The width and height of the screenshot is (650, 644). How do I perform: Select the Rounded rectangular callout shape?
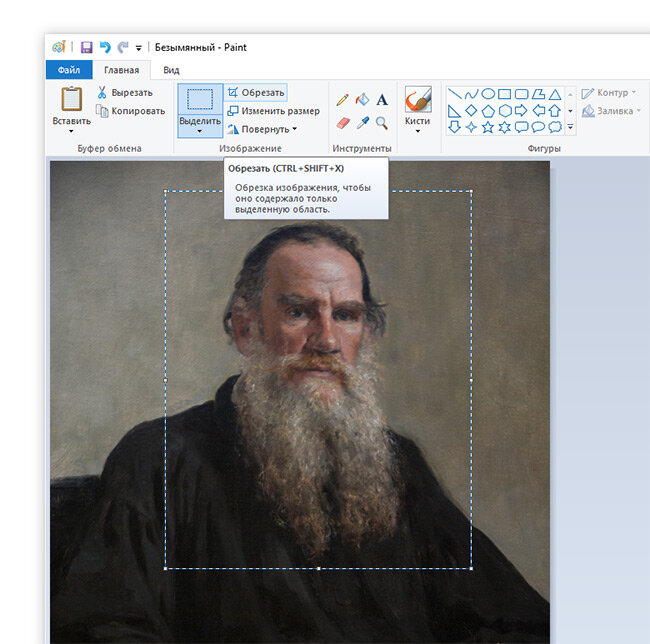521,127
